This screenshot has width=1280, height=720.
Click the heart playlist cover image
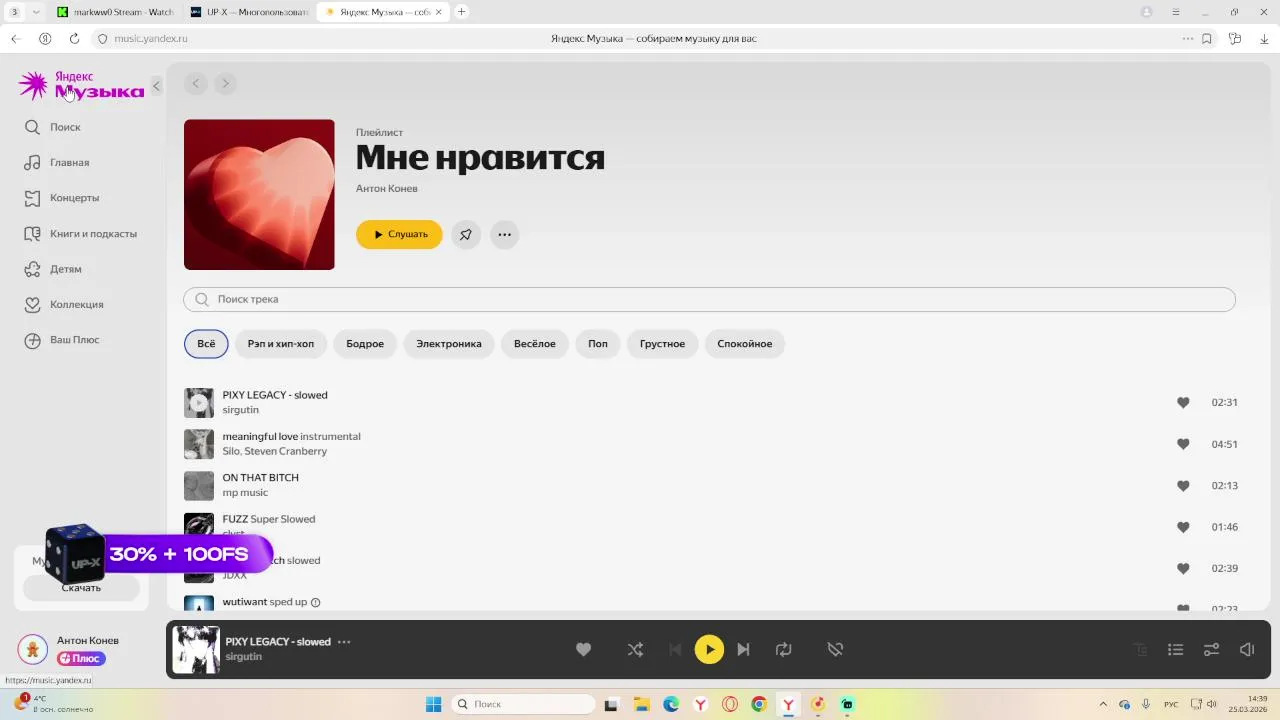coord(259,194)
